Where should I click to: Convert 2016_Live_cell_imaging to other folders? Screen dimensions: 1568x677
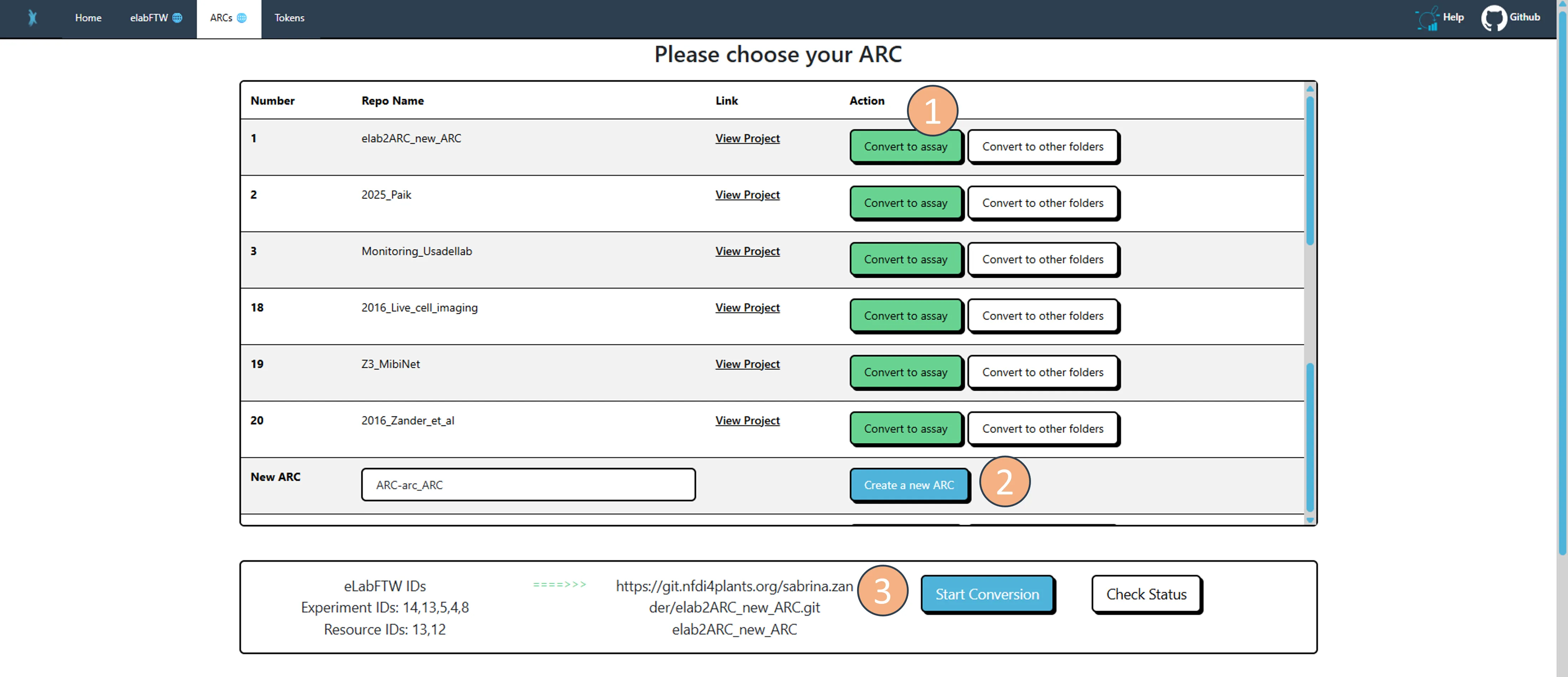point(1042,316)
